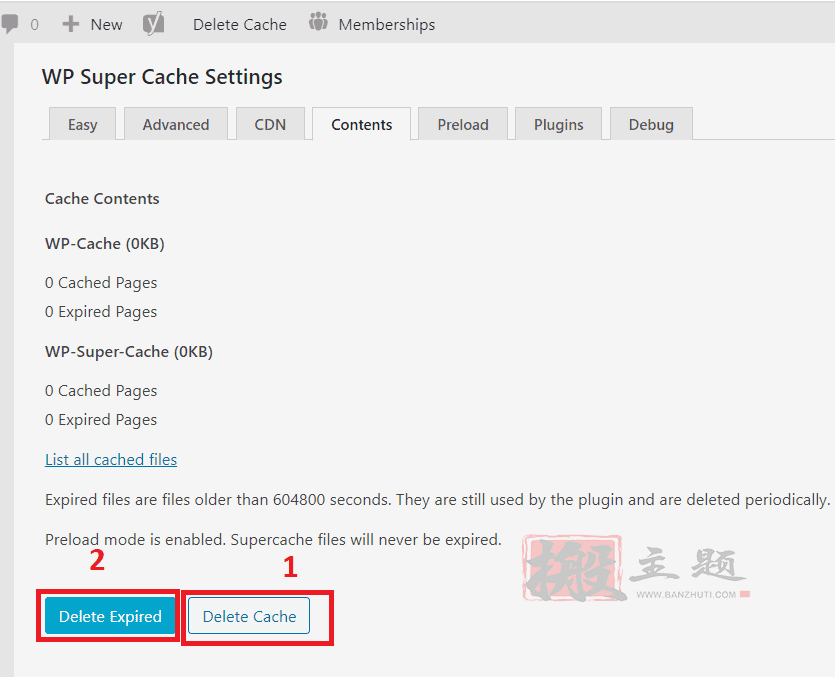Image resolution: width=835 pixels, height=677 pixels.
Task: Open the CDN tab
Action: pyautogui.click(x=270, y=125)
